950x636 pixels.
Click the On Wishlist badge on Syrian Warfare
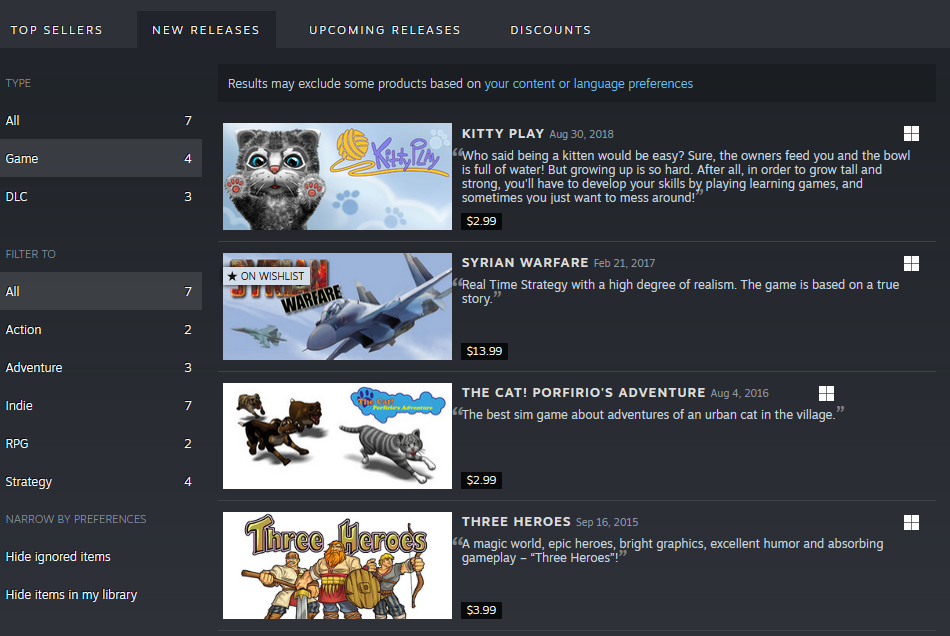tap(267, 276)
